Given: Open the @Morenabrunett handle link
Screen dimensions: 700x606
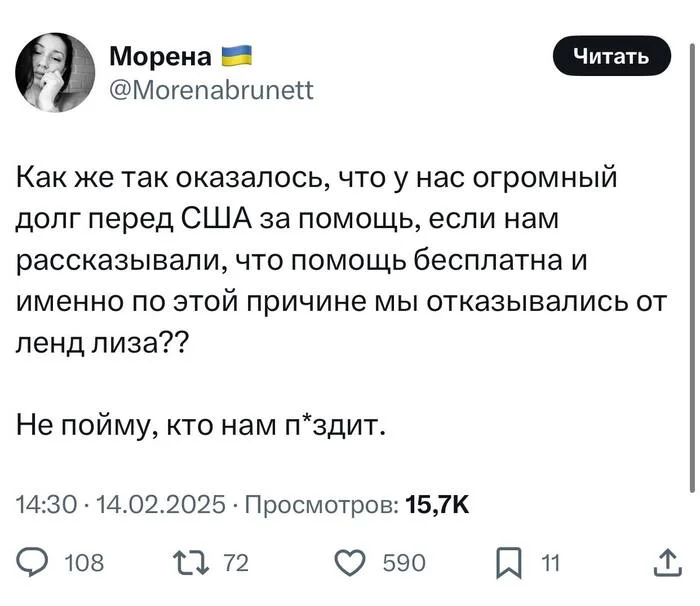Looking at the screenshot, I should 211,90.
